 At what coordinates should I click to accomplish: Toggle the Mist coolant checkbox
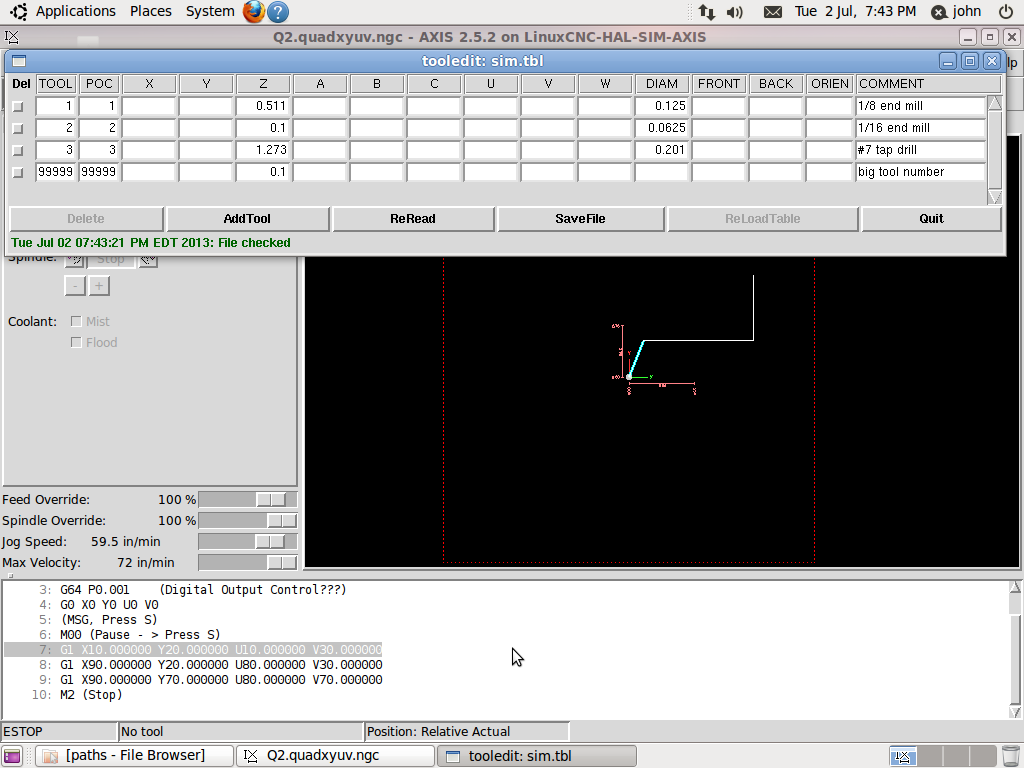tap(76, 321)
